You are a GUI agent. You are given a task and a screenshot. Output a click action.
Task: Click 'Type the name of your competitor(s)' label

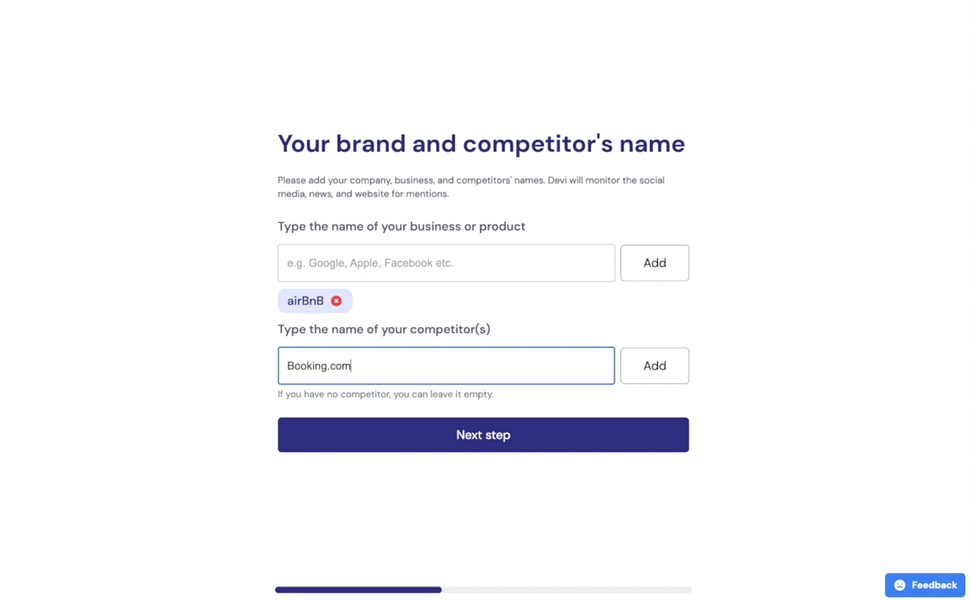[384, 329]
